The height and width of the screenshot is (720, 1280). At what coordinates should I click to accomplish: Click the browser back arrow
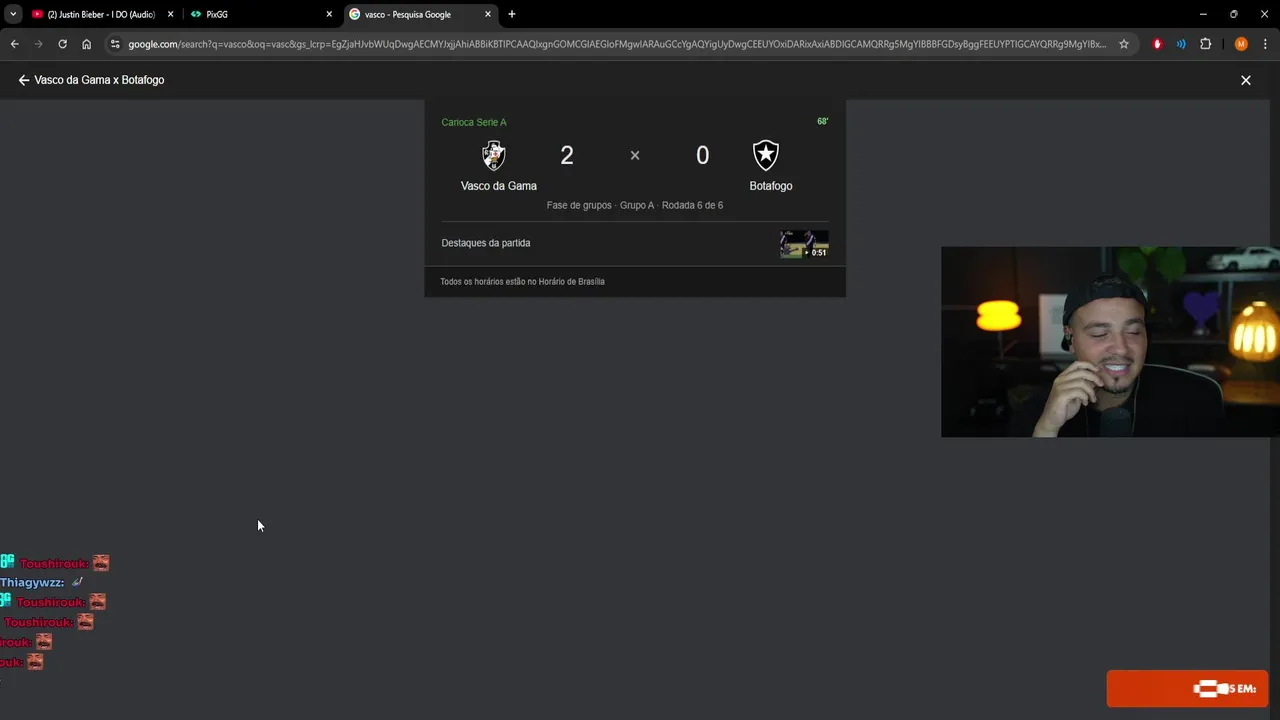[14, 44]
